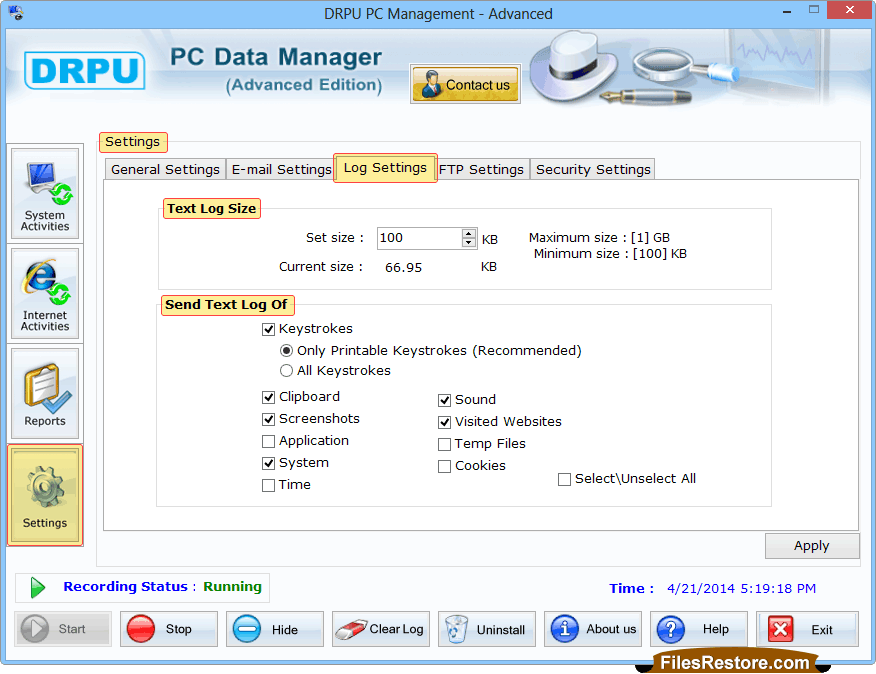This screenshot has width=876, height=674.
Task: Click the Contact us person icon
Action: tap(431, 84)
